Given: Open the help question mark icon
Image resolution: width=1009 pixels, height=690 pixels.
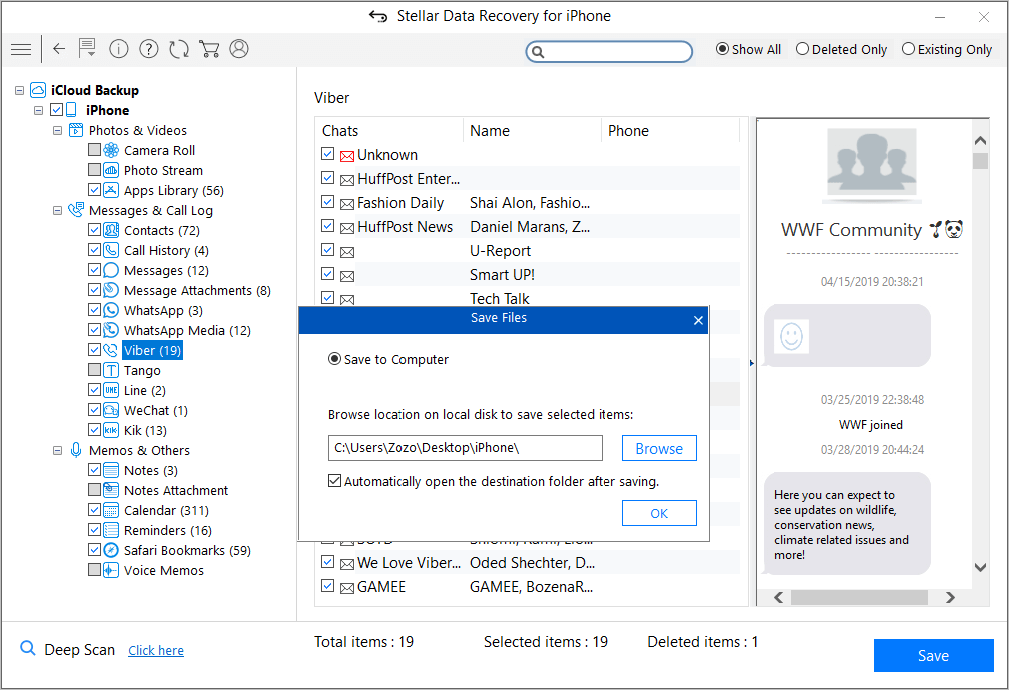Looking at the screenshot, I should coord(149,49).
